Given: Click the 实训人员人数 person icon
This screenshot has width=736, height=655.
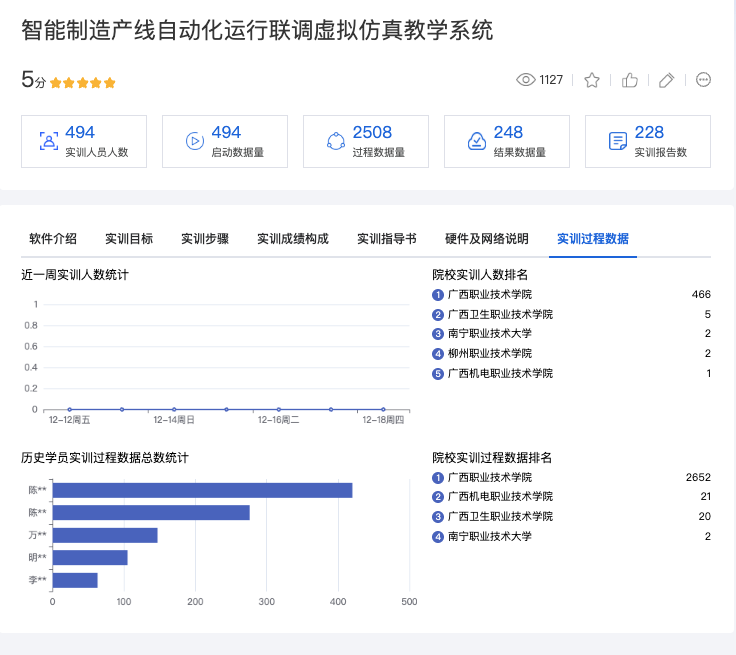Looking at the screenshot, I should coord(48,141).
